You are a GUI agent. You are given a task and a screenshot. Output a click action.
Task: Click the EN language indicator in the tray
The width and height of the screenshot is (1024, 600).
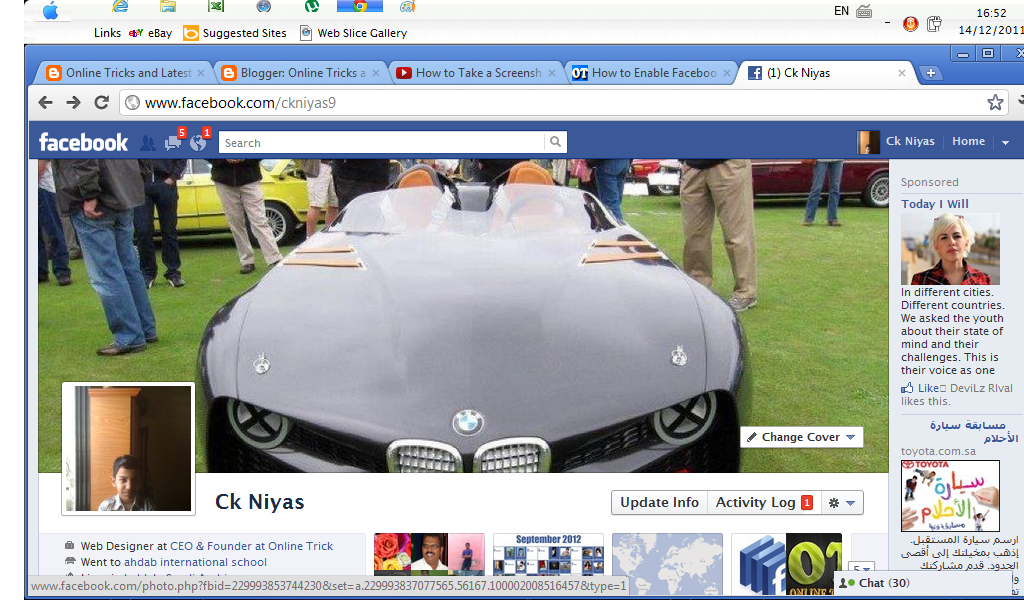click(x=840, y=11)
